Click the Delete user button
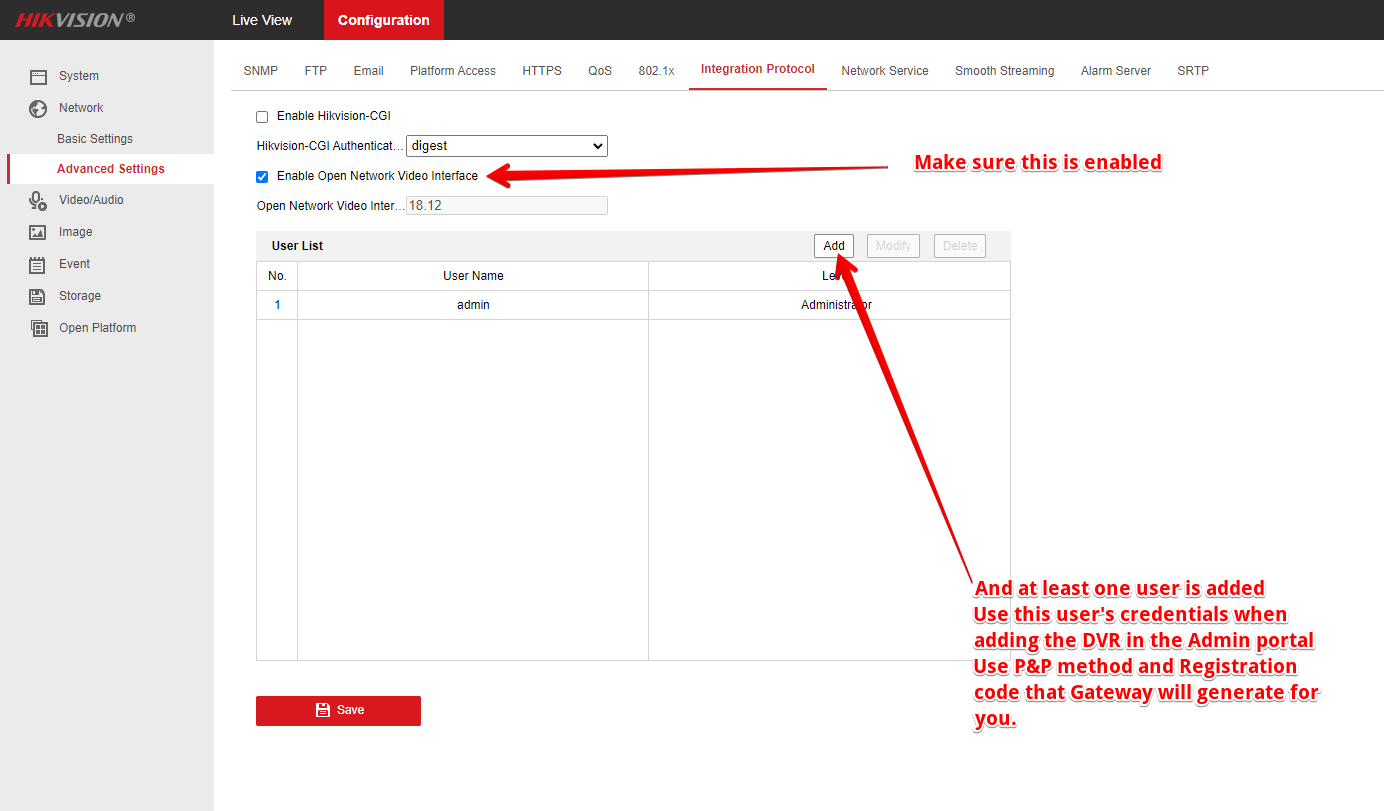Image resolution: width=1384 pixels, height=811 pixels. pos(960,246)
